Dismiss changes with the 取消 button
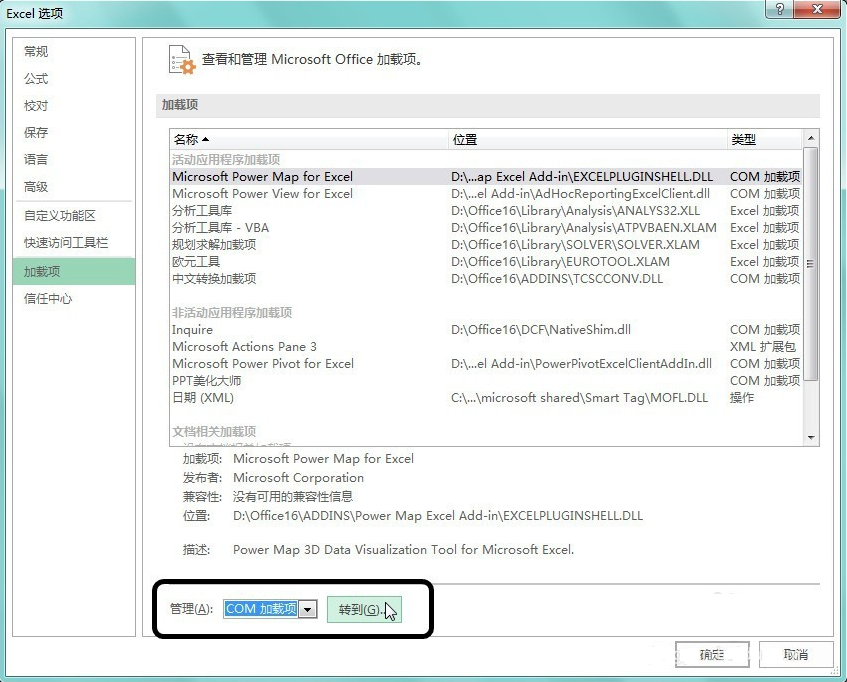This screenshot has width=847, height=682. point(795,654)
